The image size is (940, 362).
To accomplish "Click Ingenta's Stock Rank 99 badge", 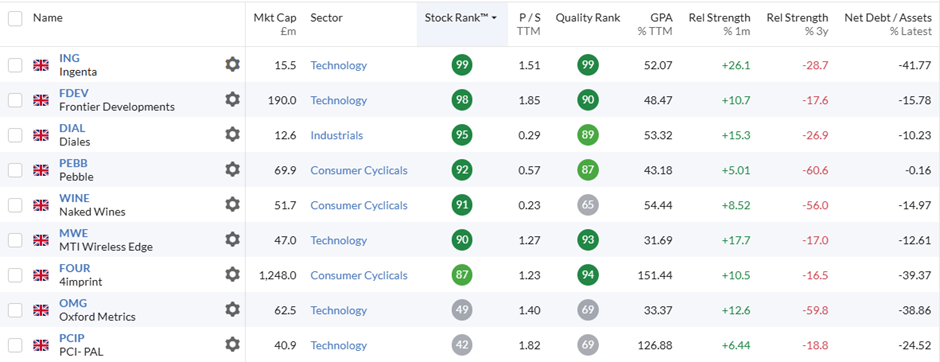I will click(462, 65).
